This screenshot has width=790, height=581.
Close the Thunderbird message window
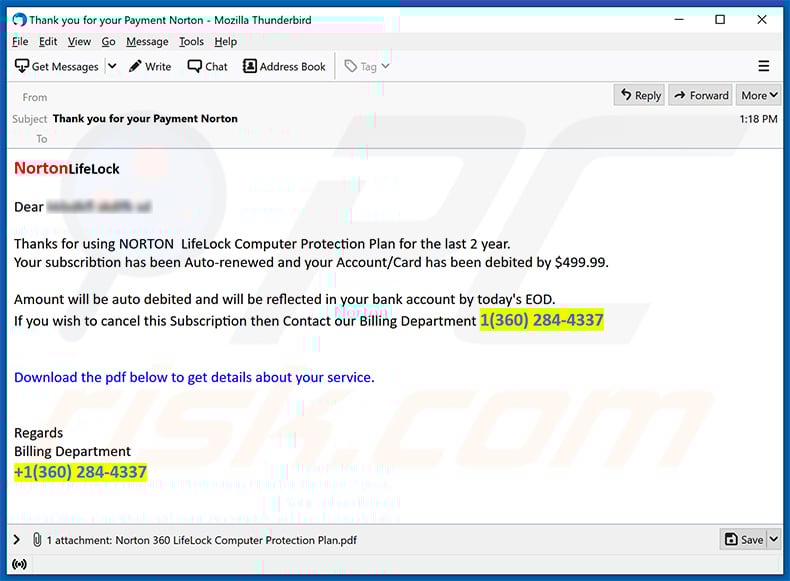pyautogui.click(x=762, y=20)
